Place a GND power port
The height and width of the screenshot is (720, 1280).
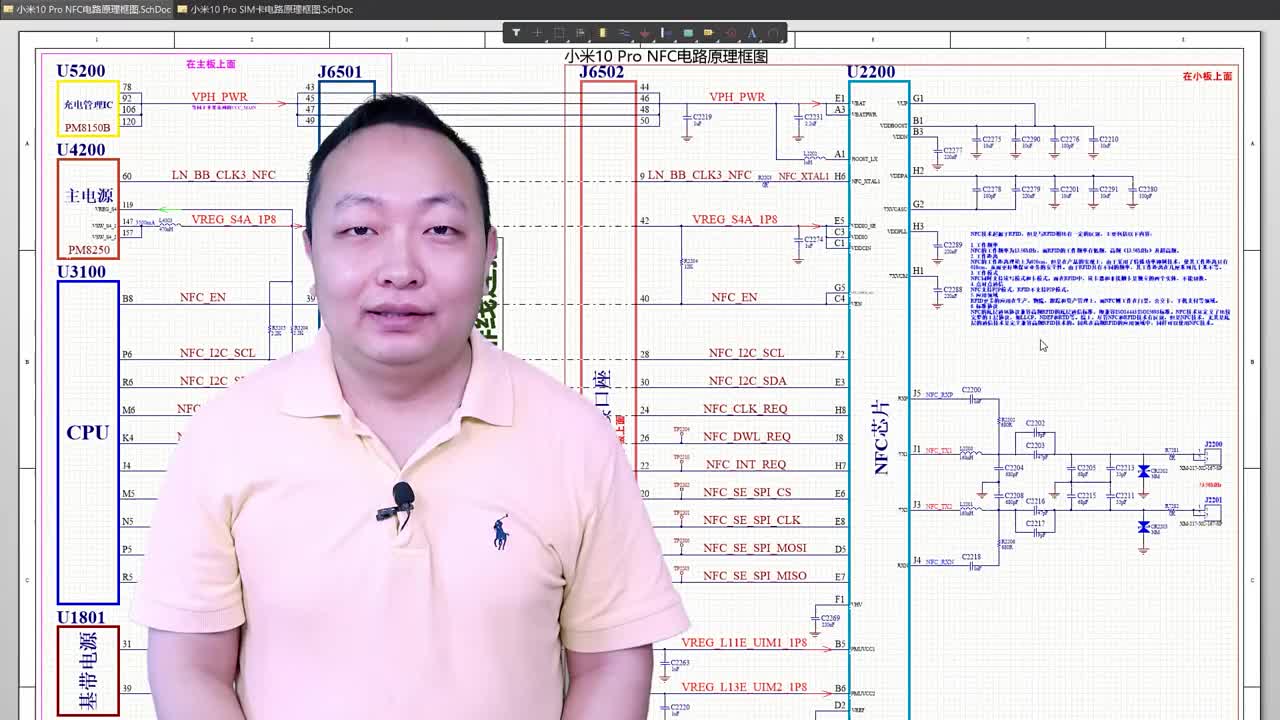pos(645,33)
